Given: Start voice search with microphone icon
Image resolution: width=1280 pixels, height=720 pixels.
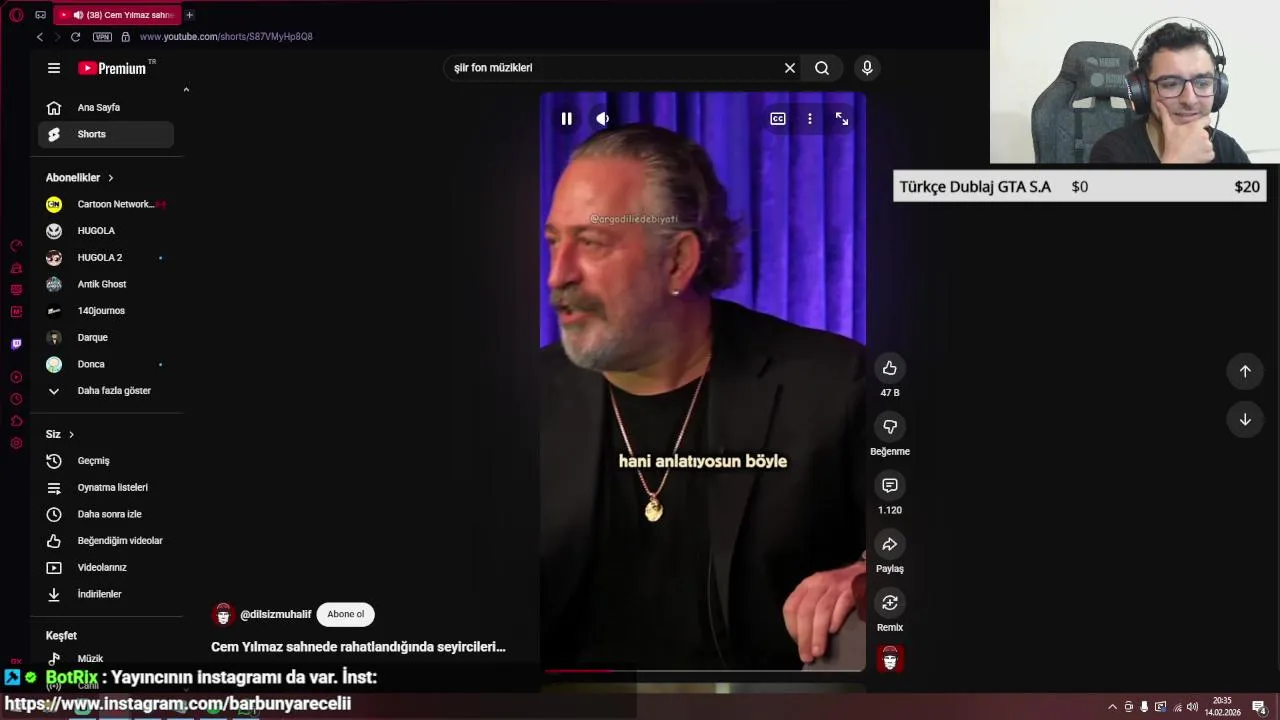Looking at the screenshot, I should click(867, 68).
